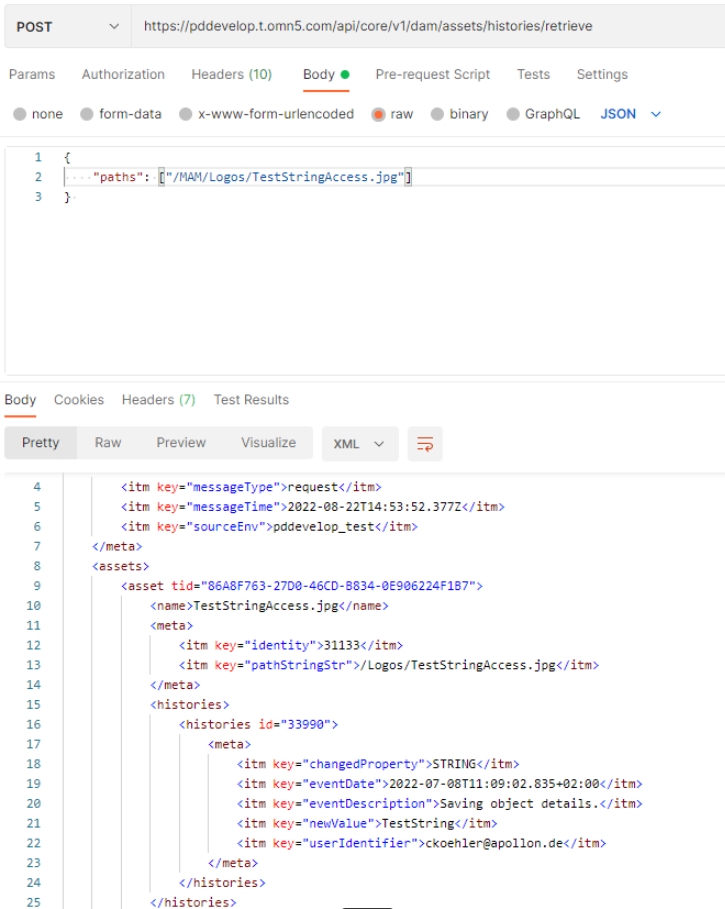Open the Authorization tab
725x909 pixels.
click(x=123, y=74)
